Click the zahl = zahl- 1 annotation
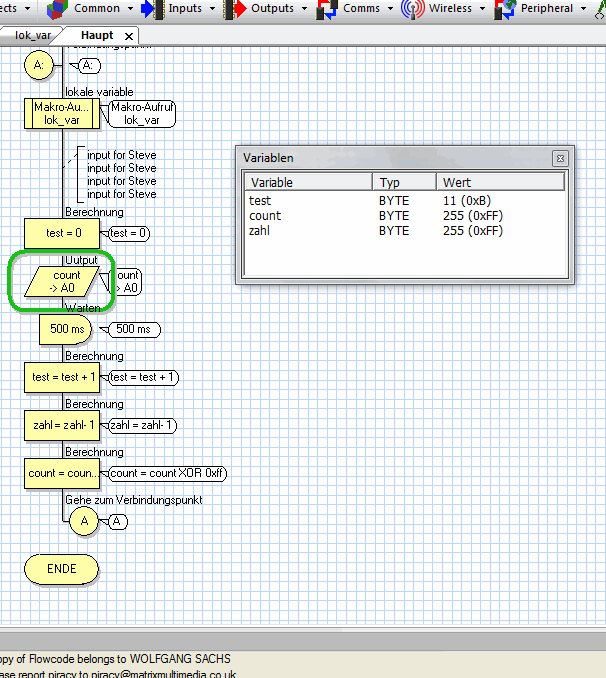The image size is (606, 678). point(142,425)
